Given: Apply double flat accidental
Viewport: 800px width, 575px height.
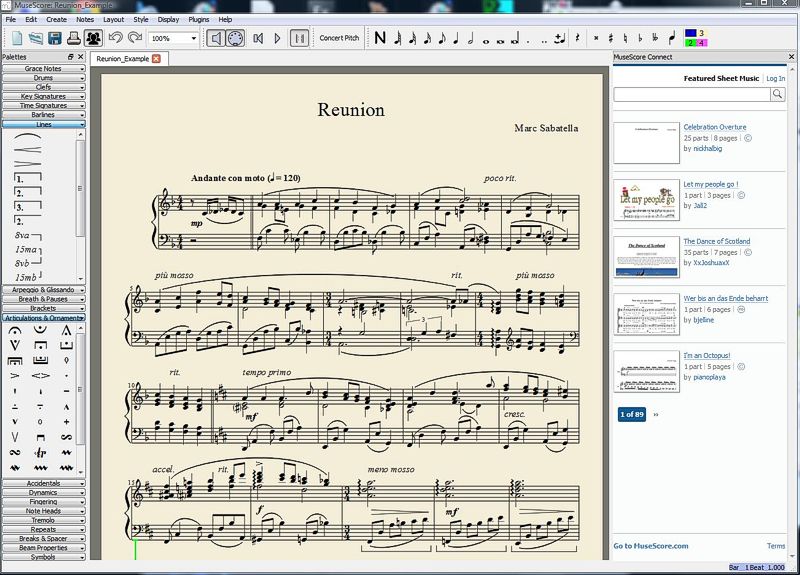Looking at the screenshot, I should pos(655,38).
